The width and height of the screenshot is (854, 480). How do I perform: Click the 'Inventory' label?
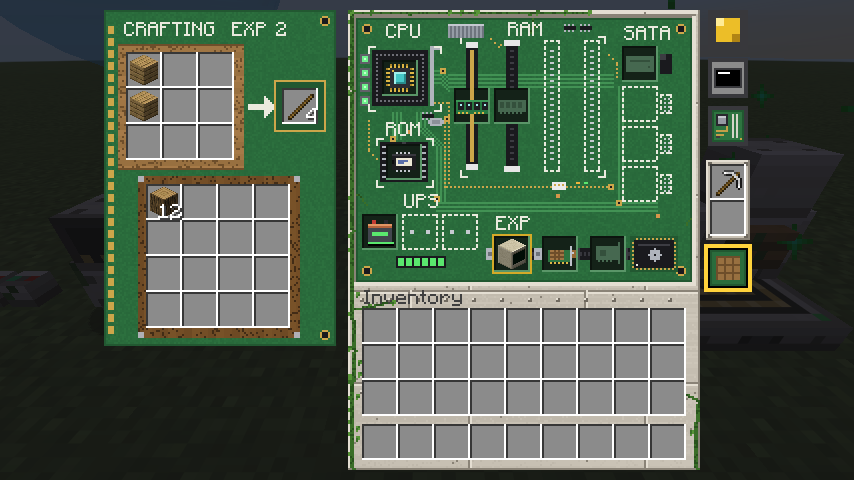[x=412, y=298]
